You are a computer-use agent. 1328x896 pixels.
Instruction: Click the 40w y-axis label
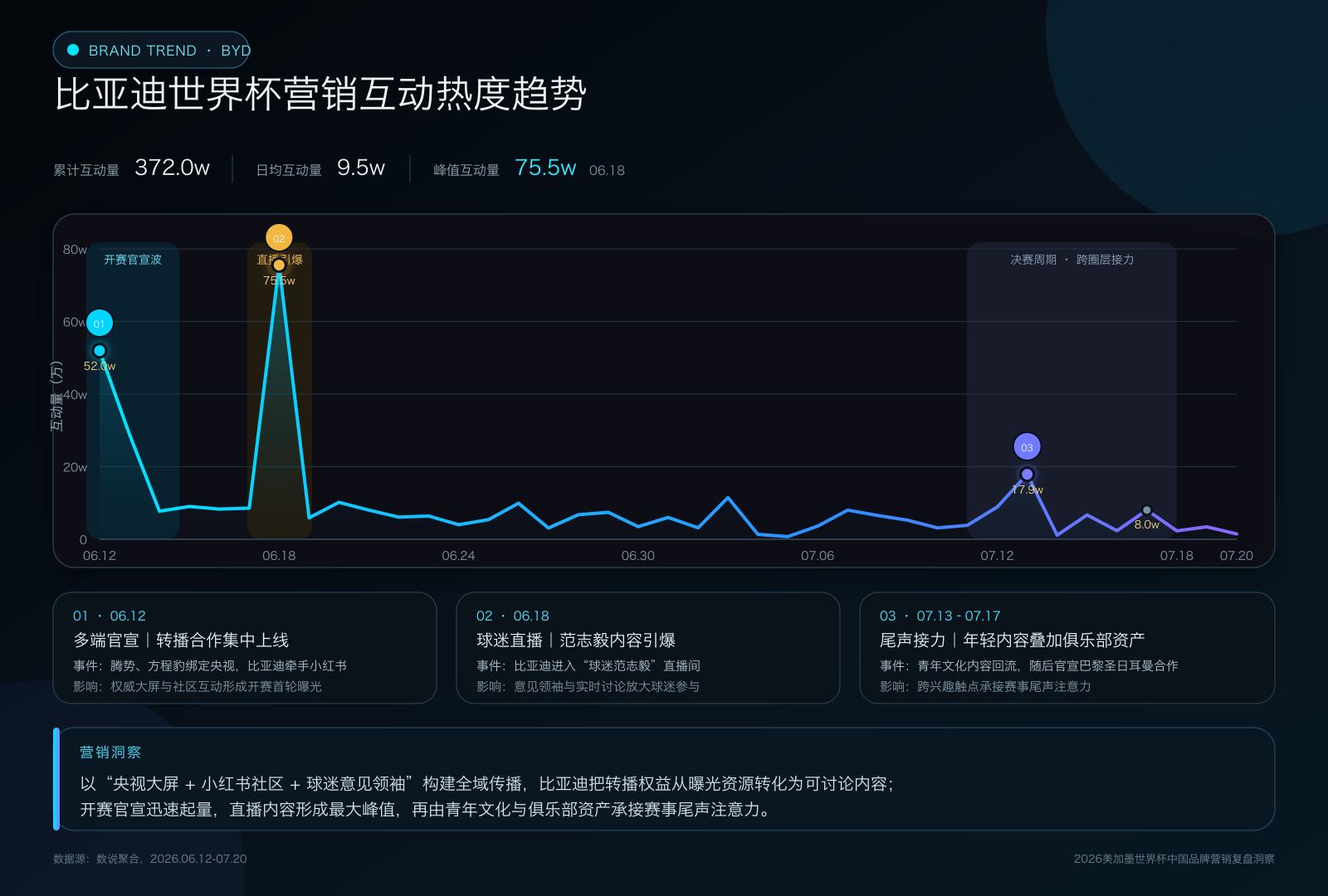point(75,395)
